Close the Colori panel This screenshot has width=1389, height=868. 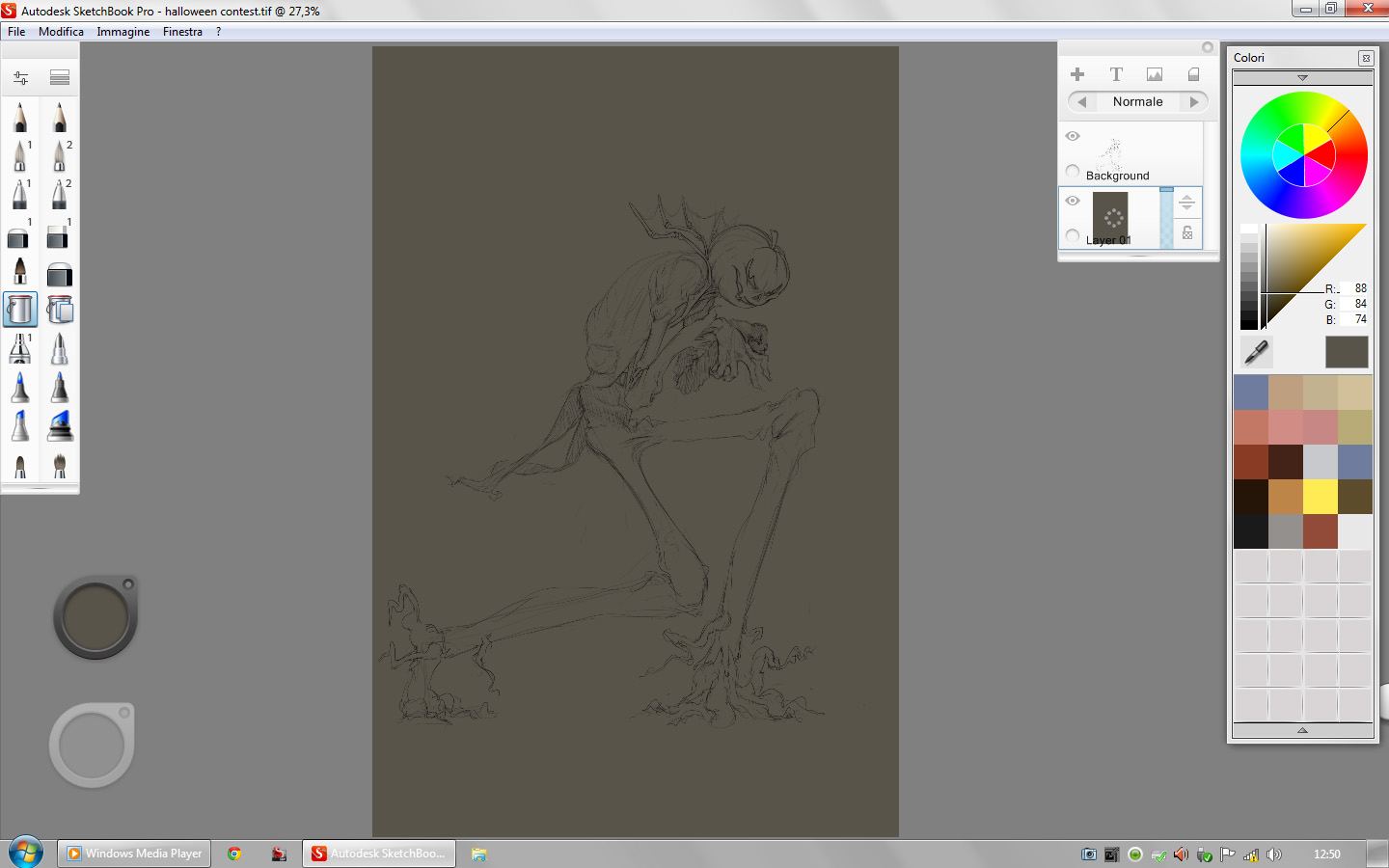coord(1366,58)
